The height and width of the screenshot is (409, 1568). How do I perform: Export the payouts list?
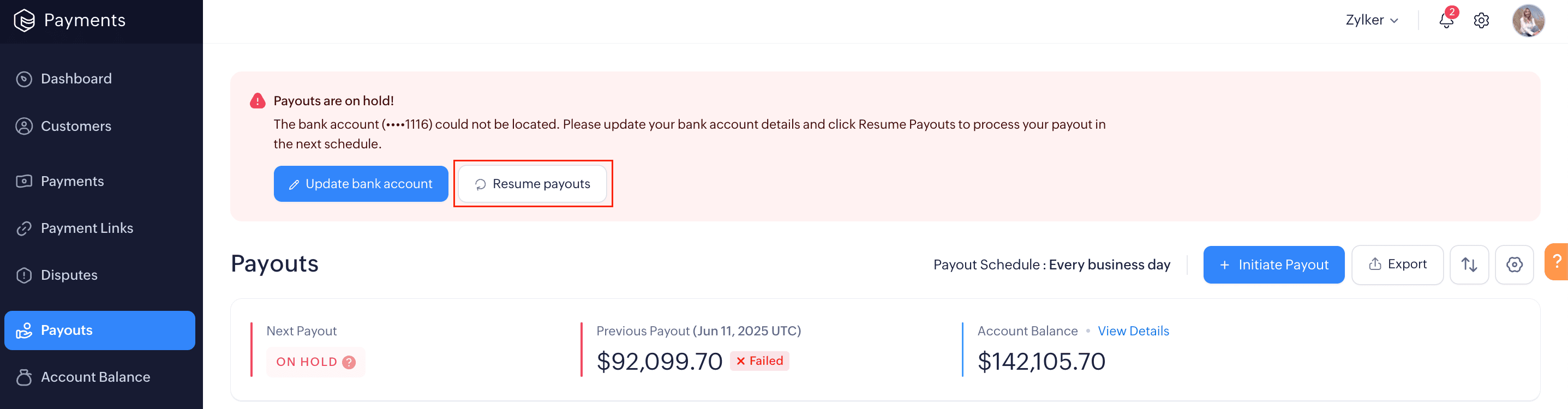pos(1397,264)
